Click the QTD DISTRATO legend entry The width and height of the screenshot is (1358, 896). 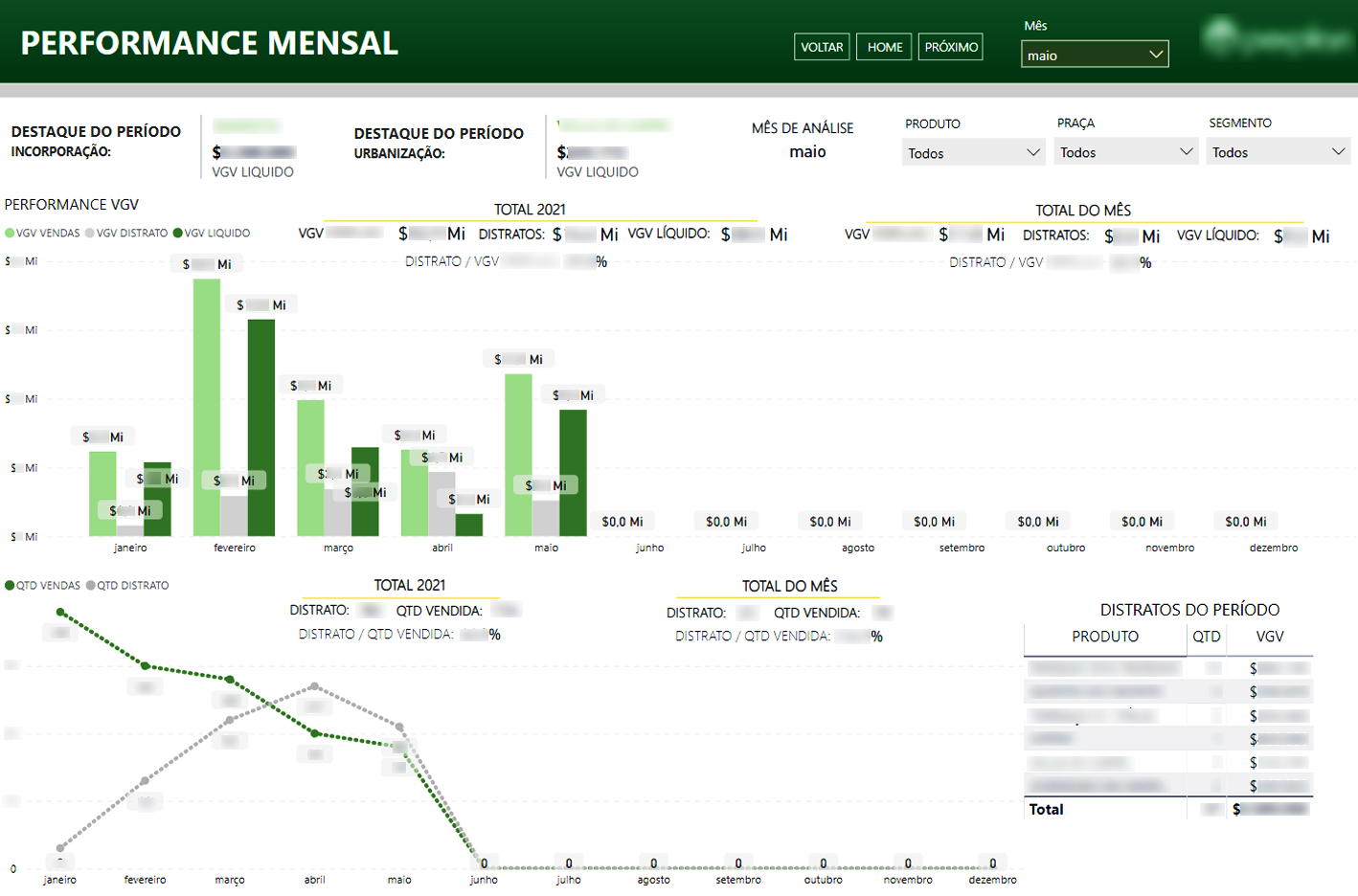pos(127,585)
